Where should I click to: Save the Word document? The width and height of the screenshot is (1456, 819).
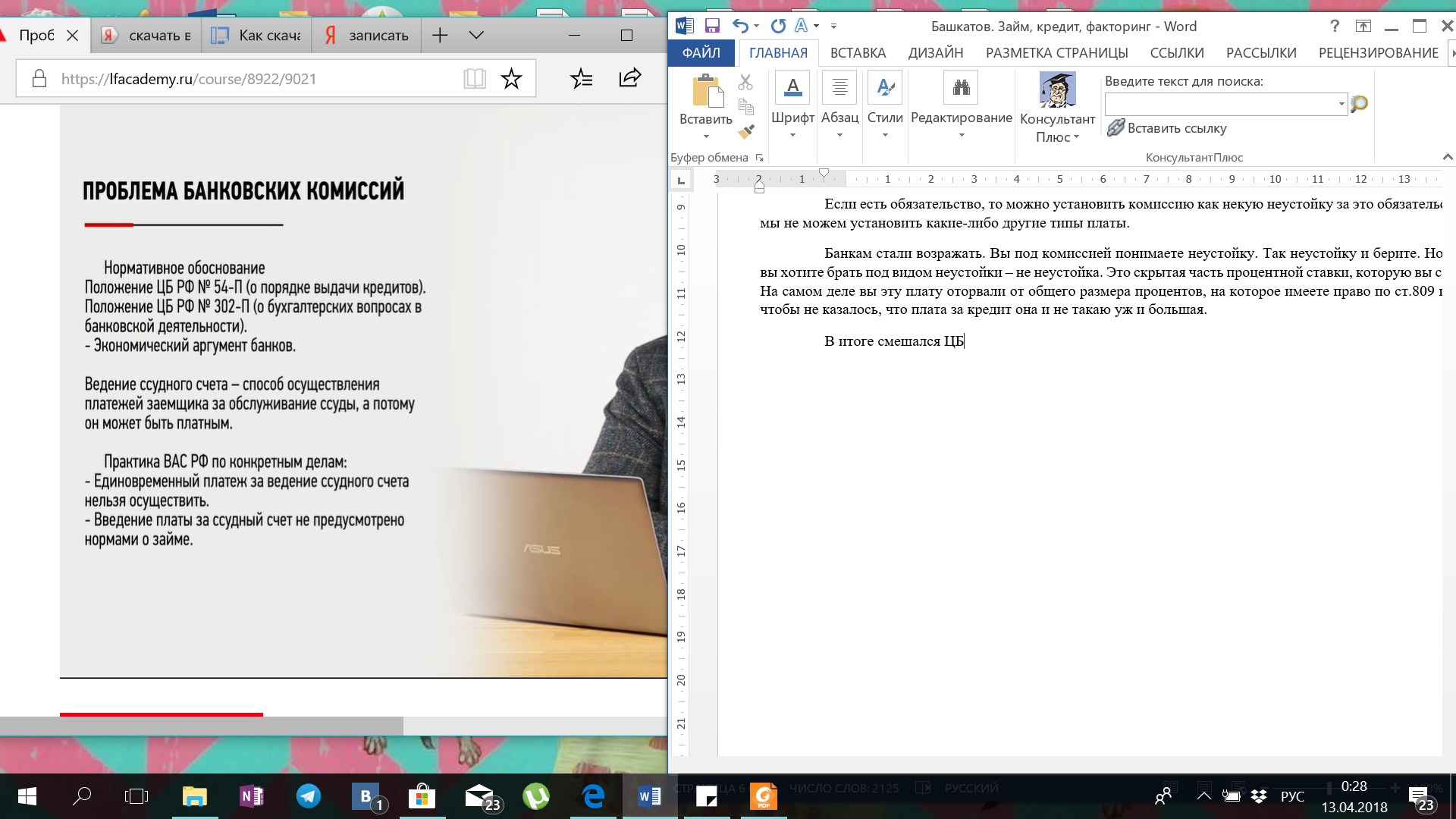712,26
